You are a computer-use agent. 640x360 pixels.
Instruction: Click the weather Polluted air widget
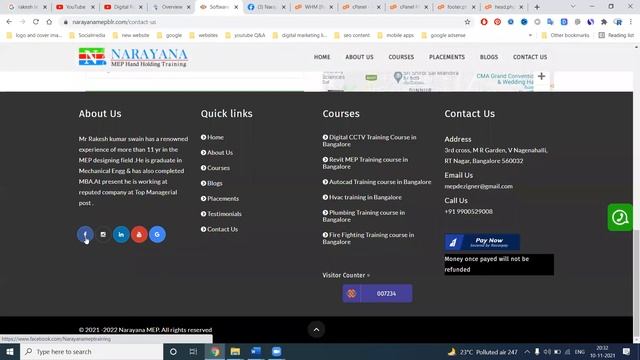click(x=483, y=352)
